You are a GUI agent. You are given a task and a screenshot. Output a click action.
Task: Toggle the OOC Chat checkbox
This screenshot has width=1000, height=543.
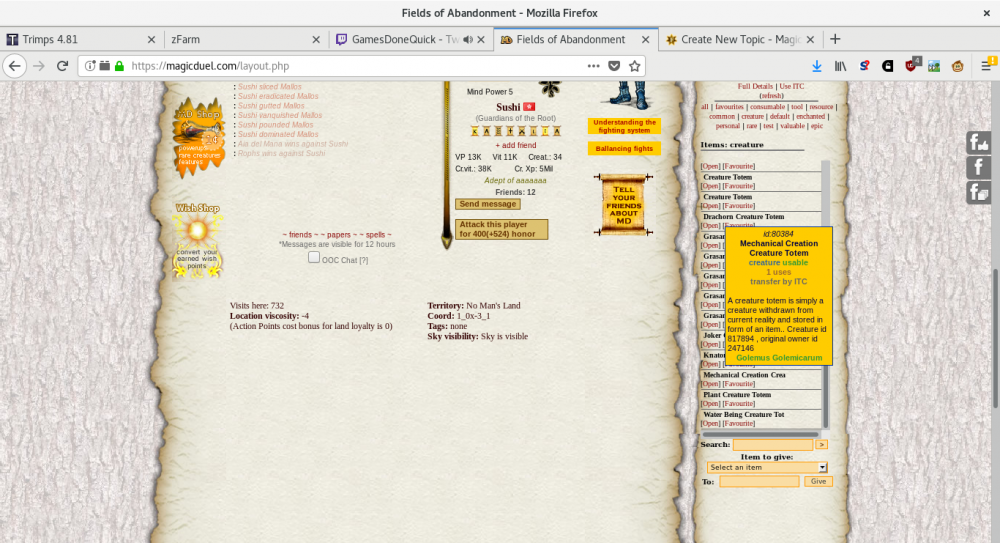[314, 258]
